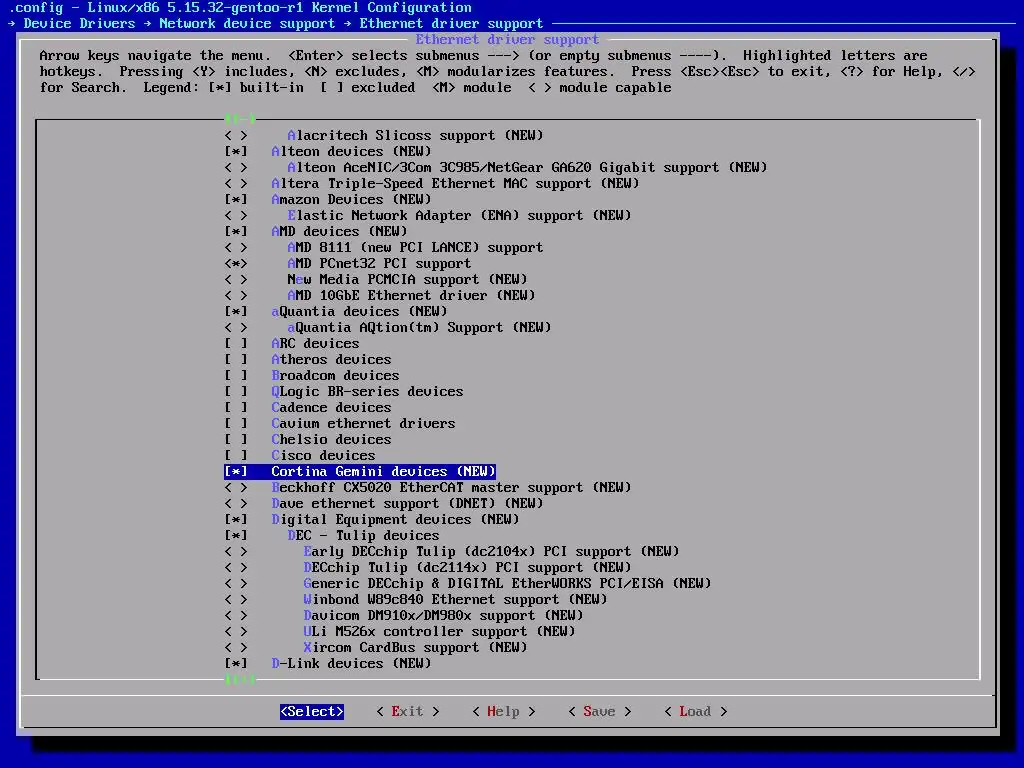Toggle Alteon devices checkbox

(236, 152)
